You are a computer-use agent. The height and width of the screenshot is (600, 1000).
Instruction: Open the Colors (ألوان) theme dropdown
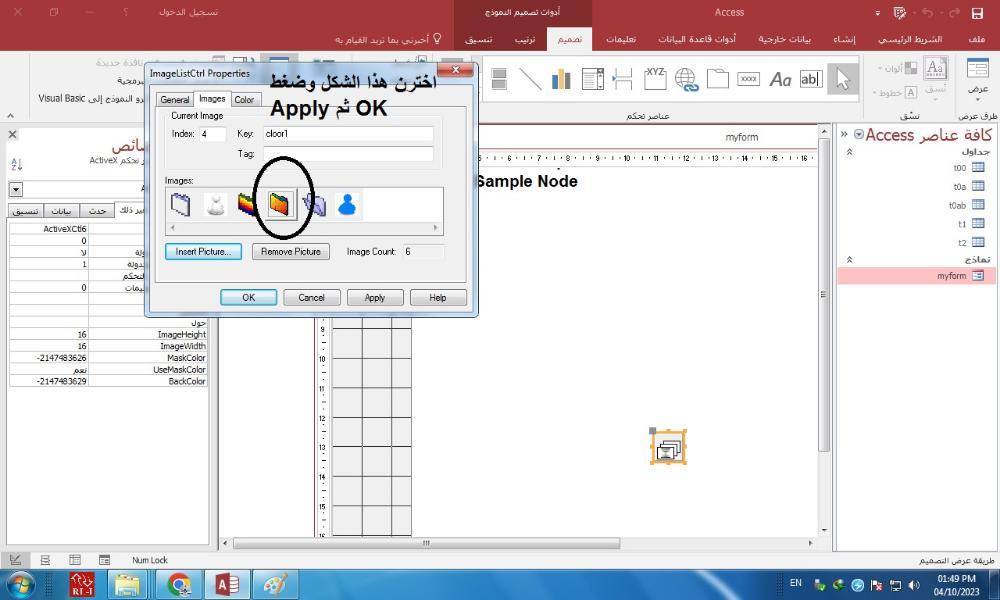pos(897,68)
